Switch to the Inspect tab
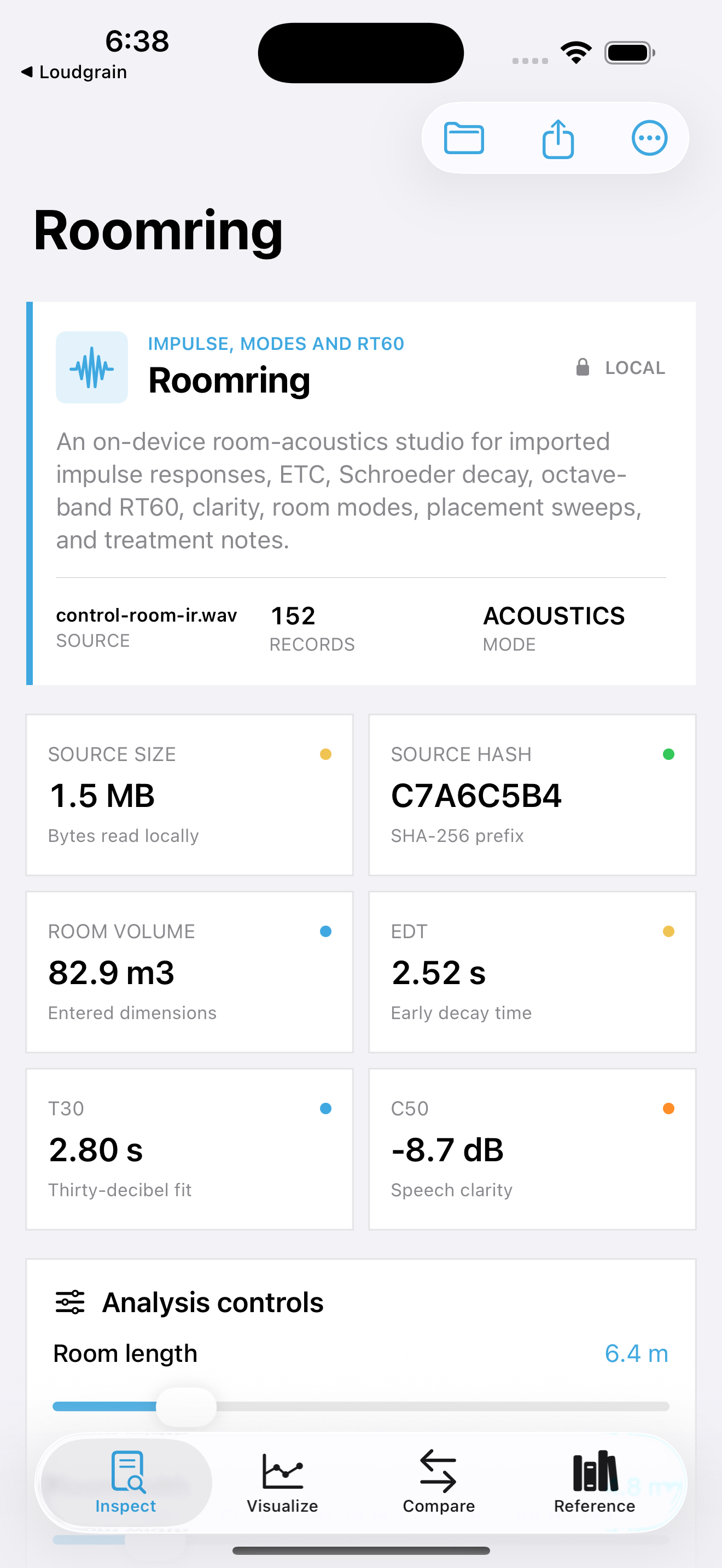This screenshot has height=1568, width=722. click(126, 1482)
